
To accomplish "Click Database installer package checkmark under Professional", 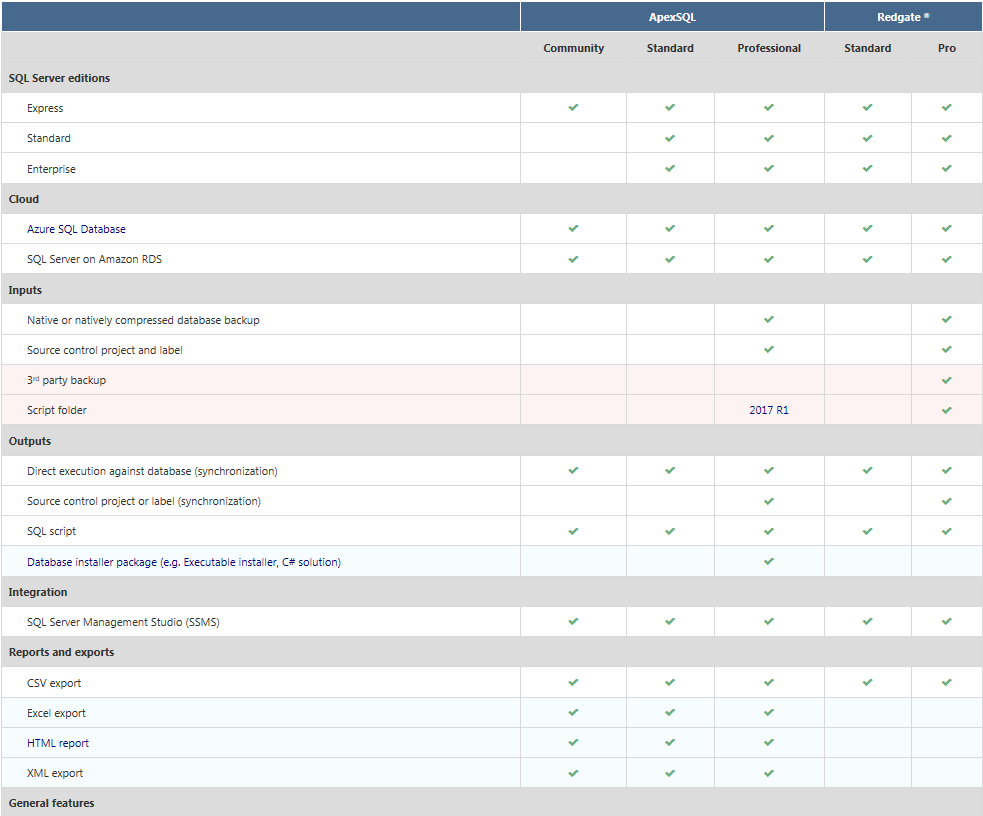I will click(769, 561).
